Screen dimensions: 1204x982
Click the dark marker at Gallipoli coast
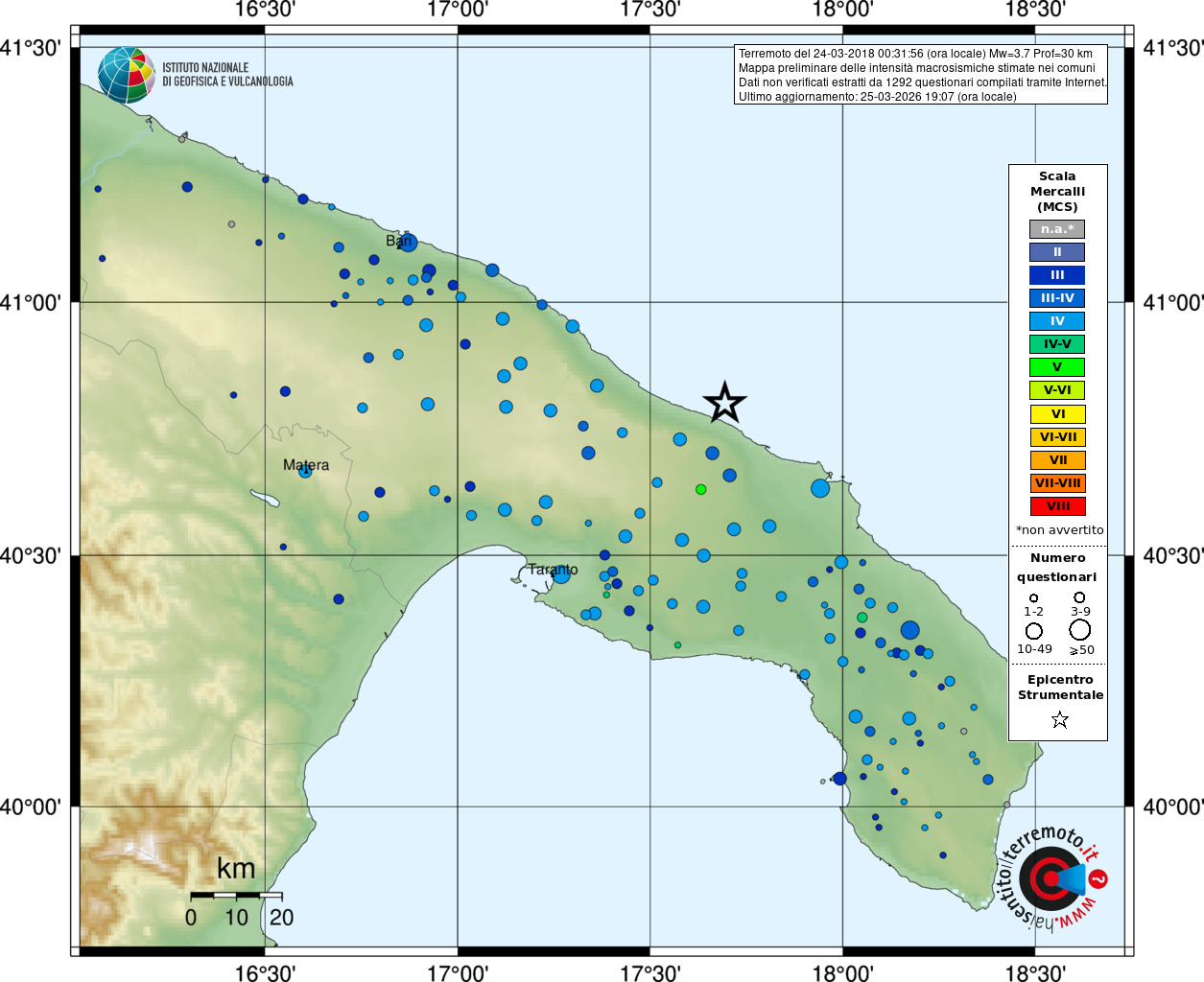click(839, 779)
